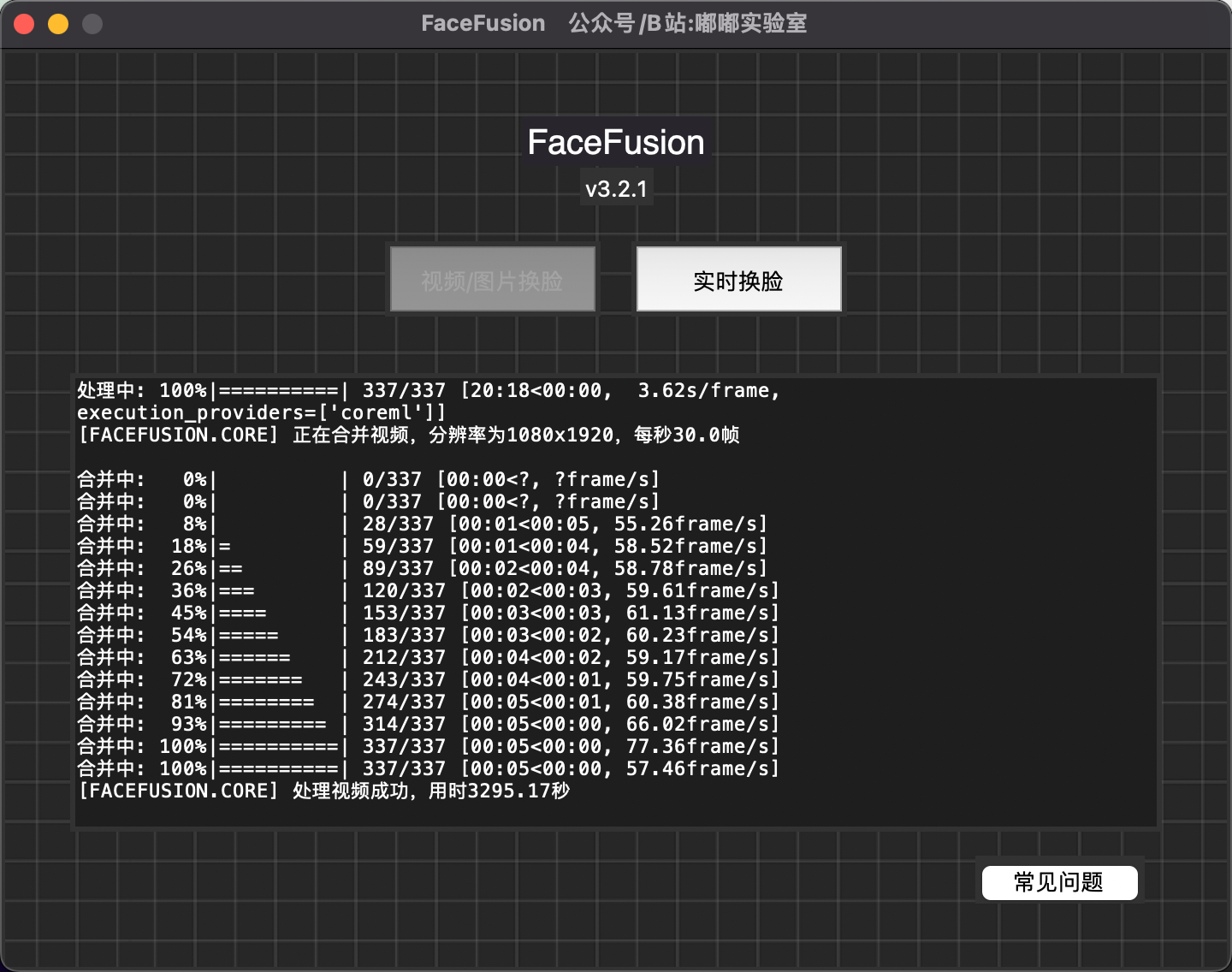
Task: Click log row 183/337 at 54%
Action: click(x=429, y=635)
